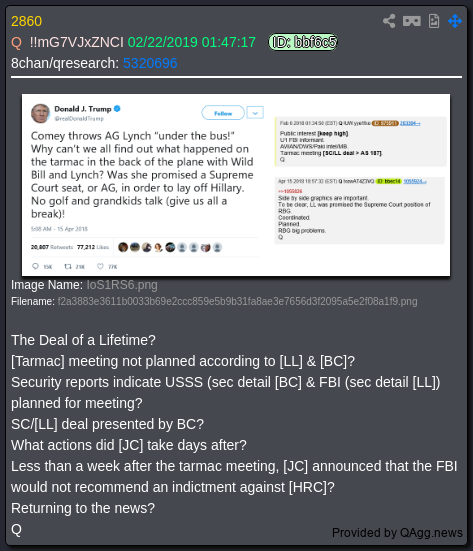Click the heart like icon

click(100, 266)
